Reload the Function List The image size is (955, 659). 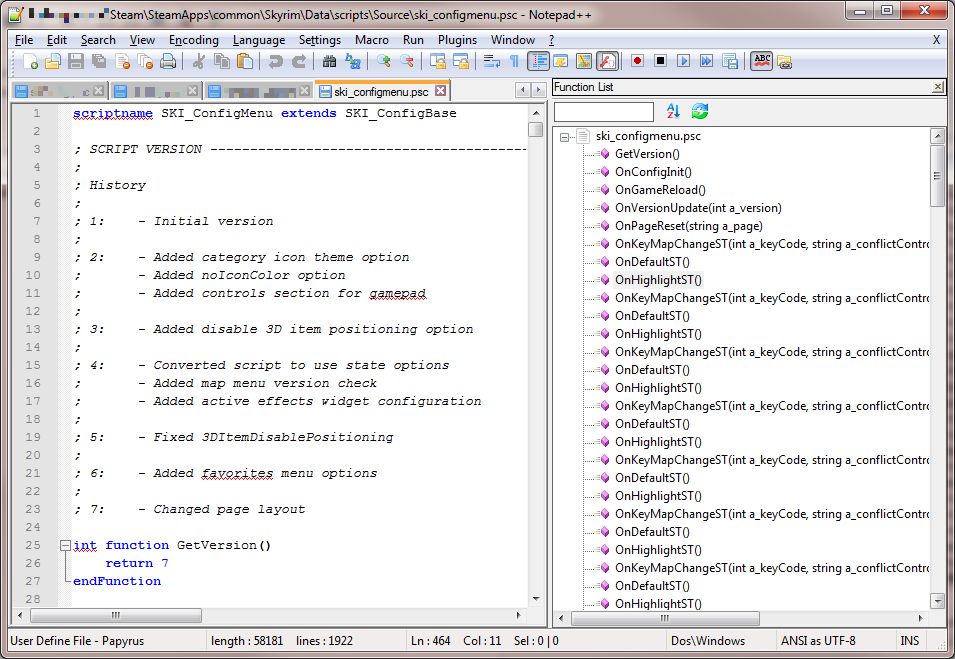[x=698, y=112]
